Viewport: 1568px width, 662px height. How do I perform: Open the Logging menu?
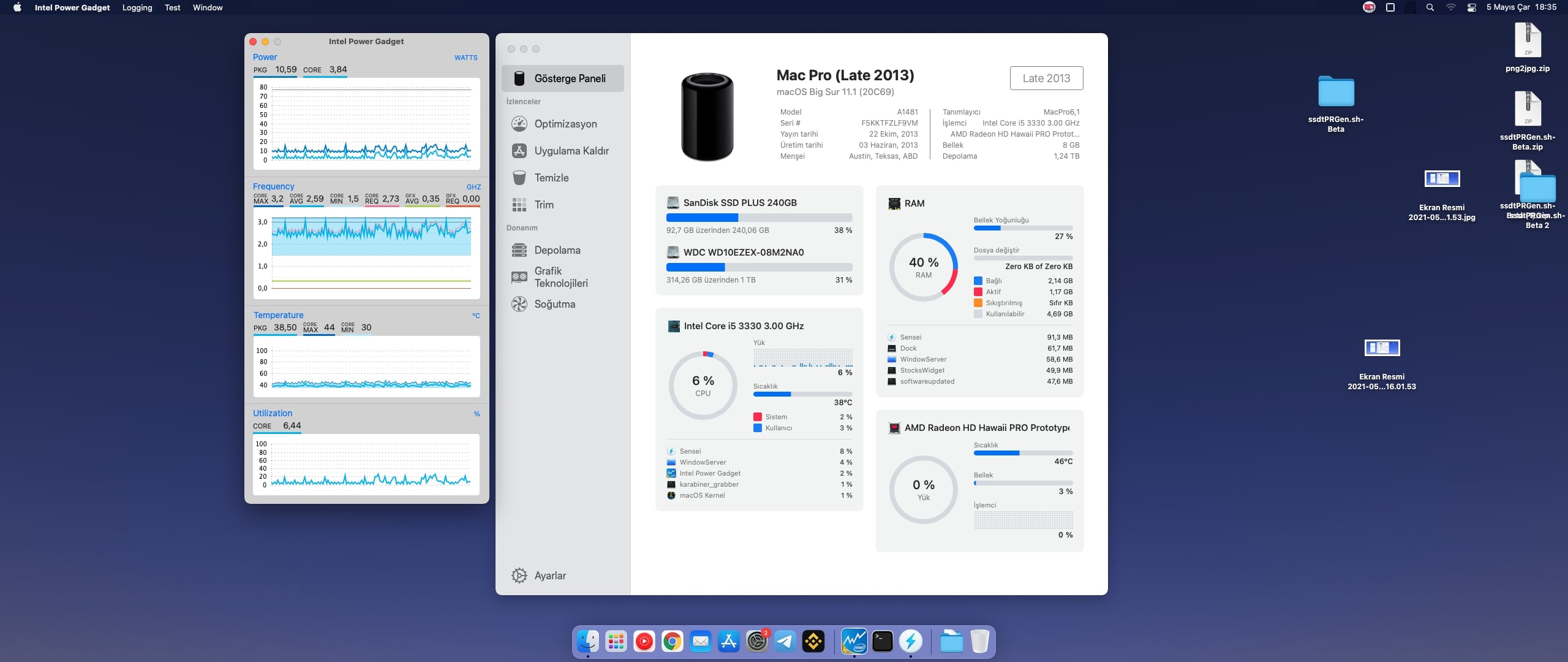[137, 7]
